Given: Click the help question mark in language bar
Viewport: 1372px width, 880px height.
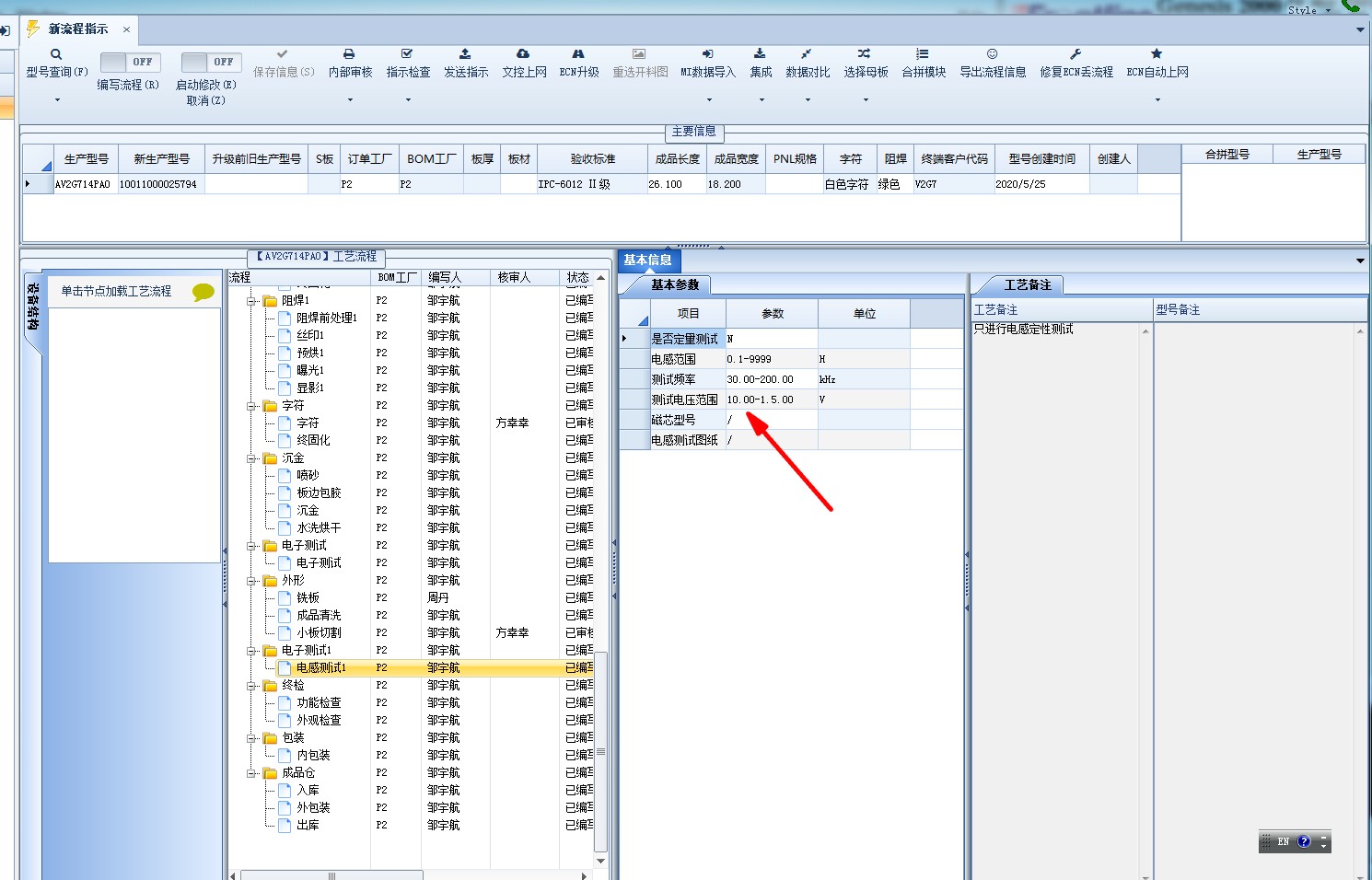Looking at the screenshot, I should point(1304,841).
